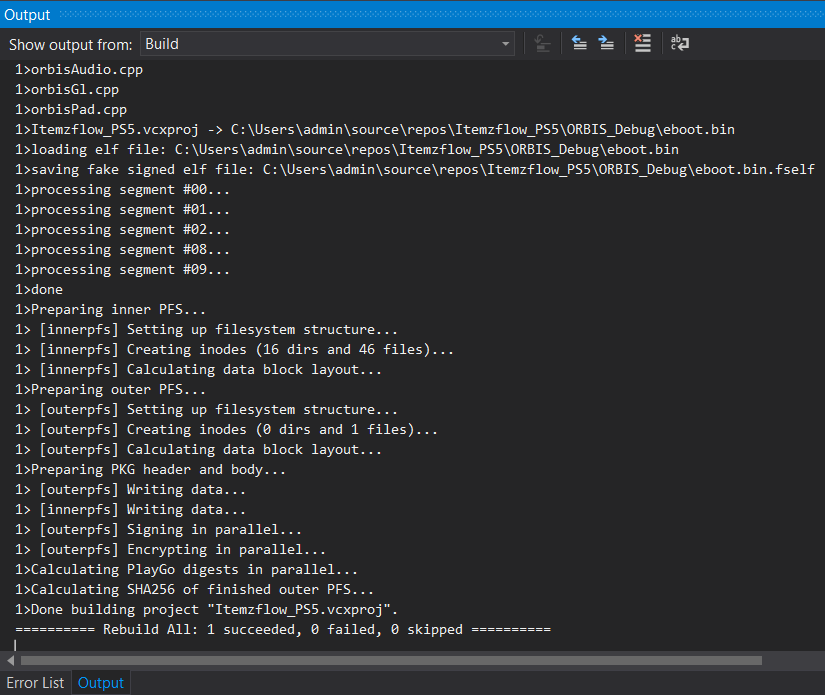Click the '0 dirs and 1 files' line
The image size is (825, 695).
pos(226,429)
